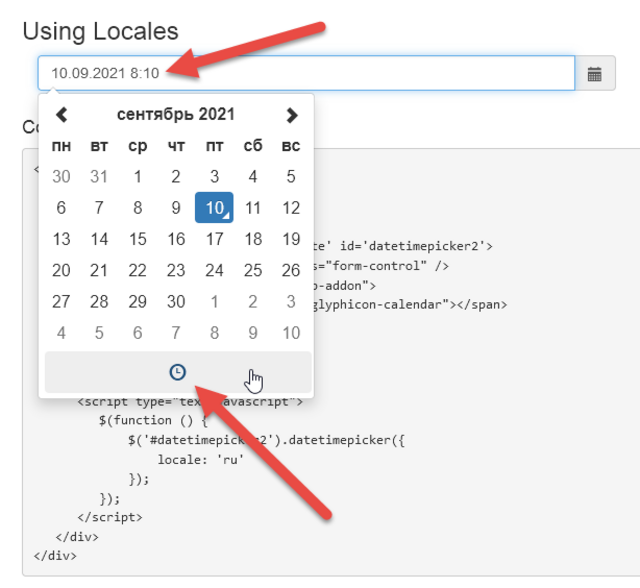This screenshot has height=588, width=640.
Task: Choose day 18
Action: 253,239
